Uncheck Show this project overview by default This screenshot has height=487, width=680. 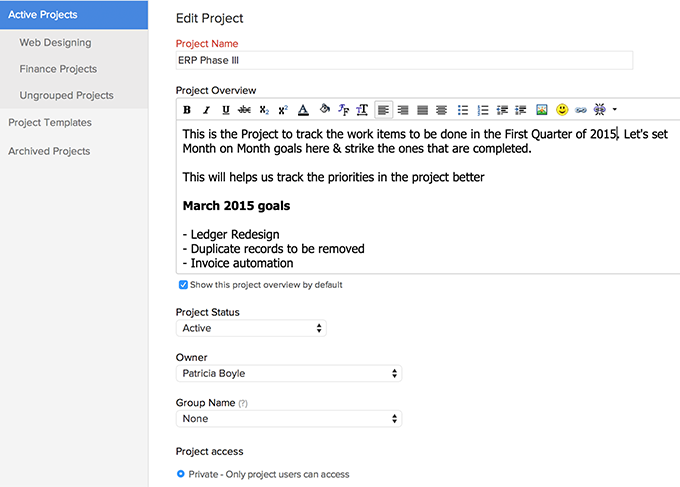[x=182, y=285]
